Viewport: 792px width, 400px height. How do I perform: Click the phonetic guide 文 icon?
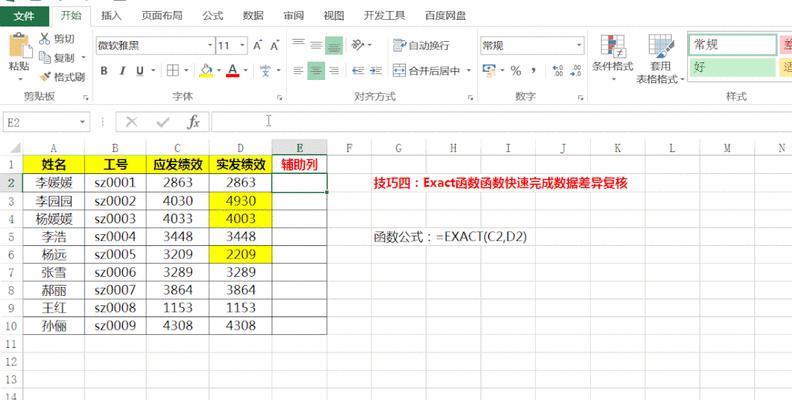tap(266, 71)
